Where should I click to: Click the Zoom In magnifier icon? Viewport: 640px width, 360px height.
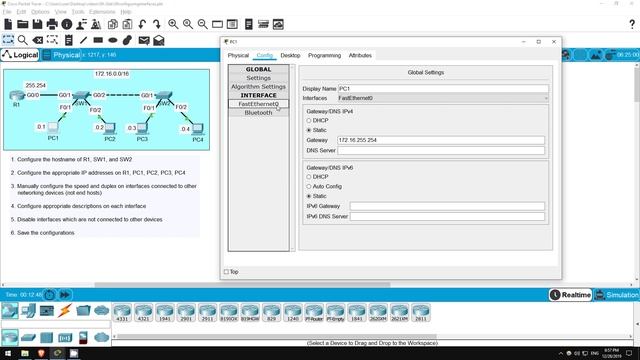(x=173, y=24)
